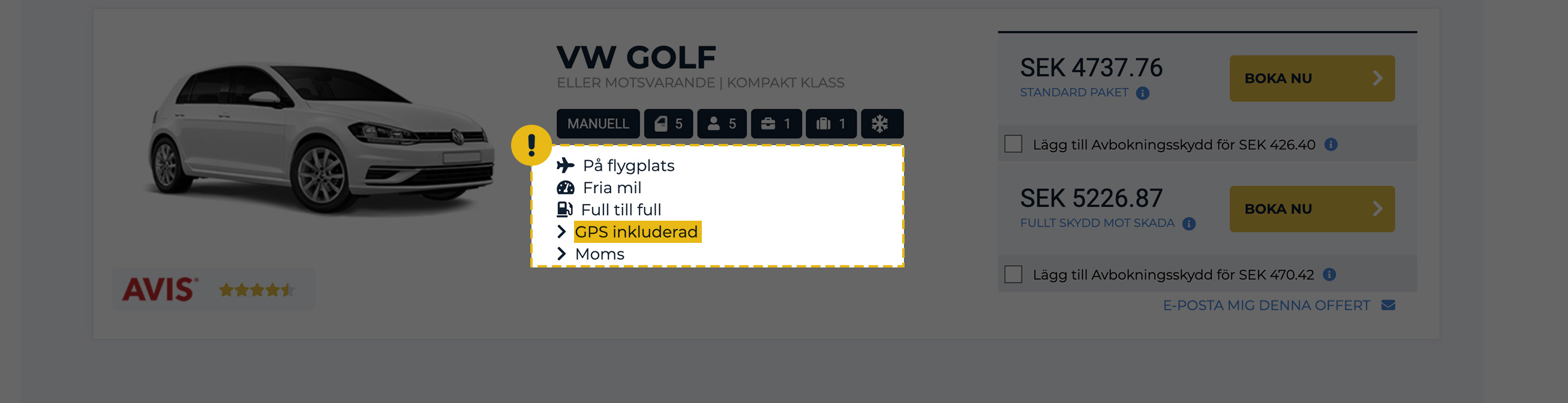
Task: Click the yellow exclamation warning icon
Action: click(531, 146)
